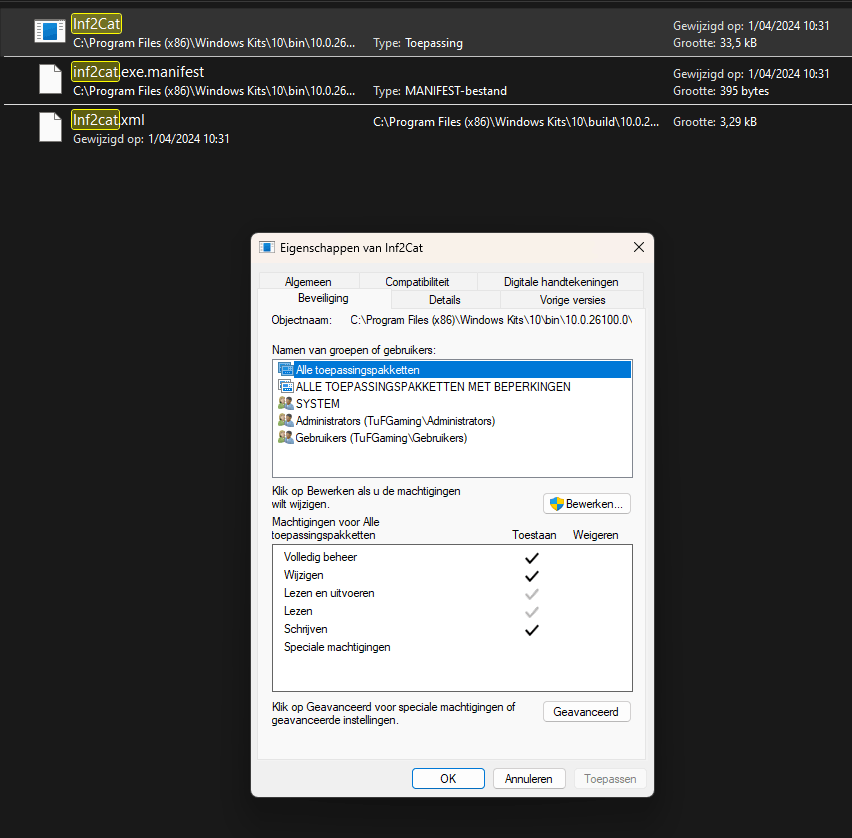This screenshot has height=838, width=852.
Task: Click the Lezen en uitvoeren allow checkmark
Action: (532, 593)
